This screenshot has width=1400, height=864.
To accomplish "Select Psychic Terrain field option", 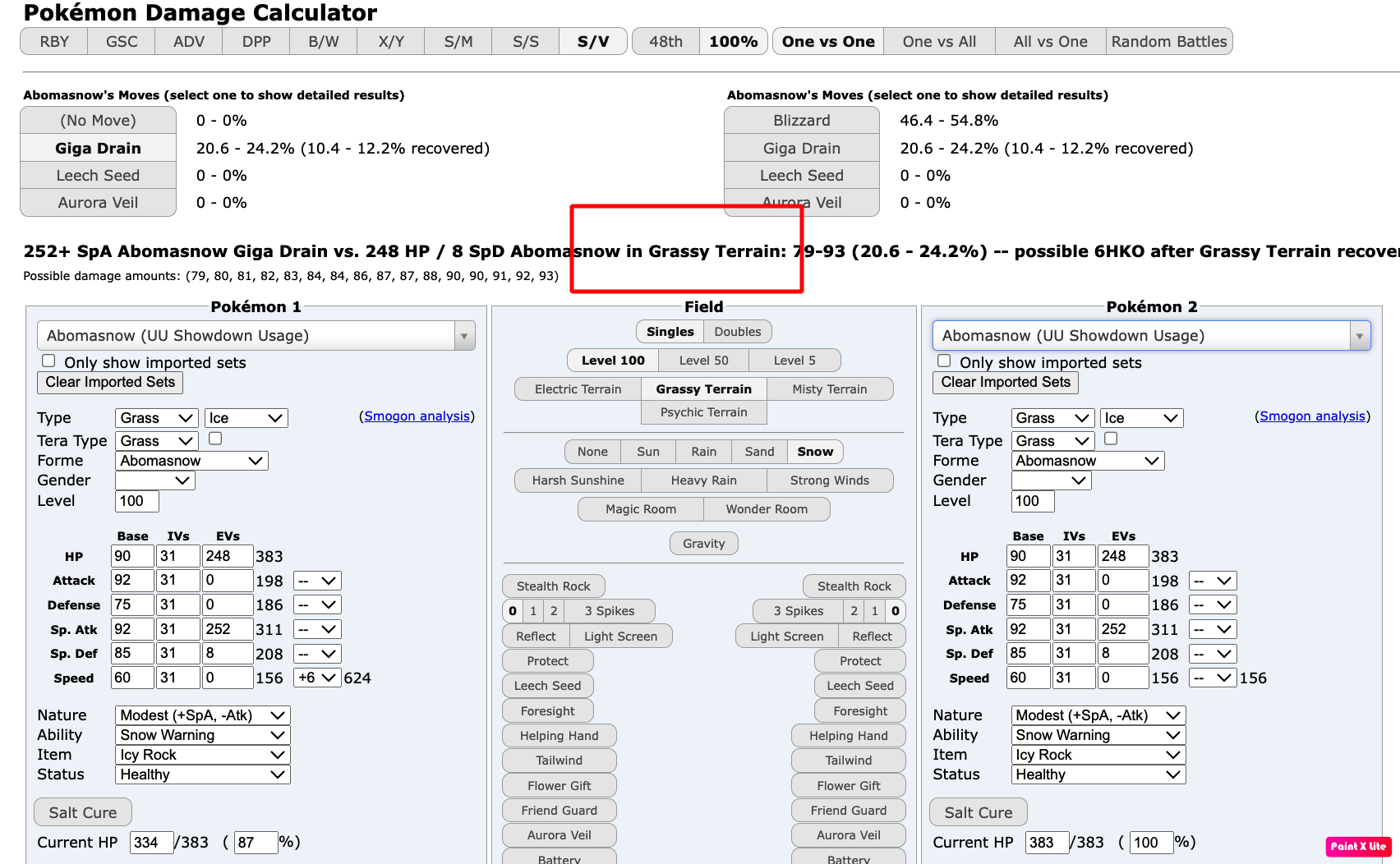I will pos(703,411).
